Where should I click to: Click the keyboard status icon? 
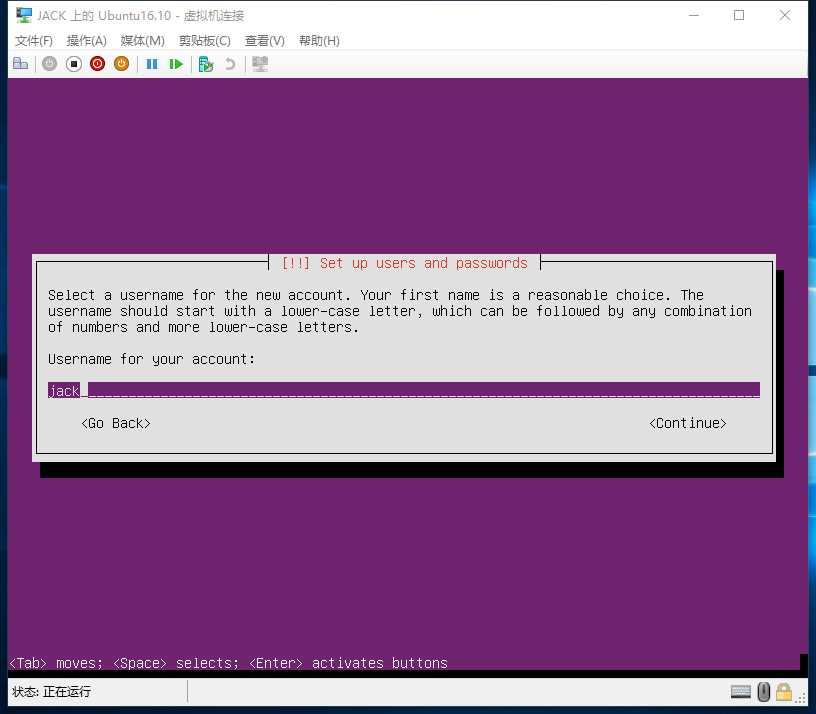point(741,692)
